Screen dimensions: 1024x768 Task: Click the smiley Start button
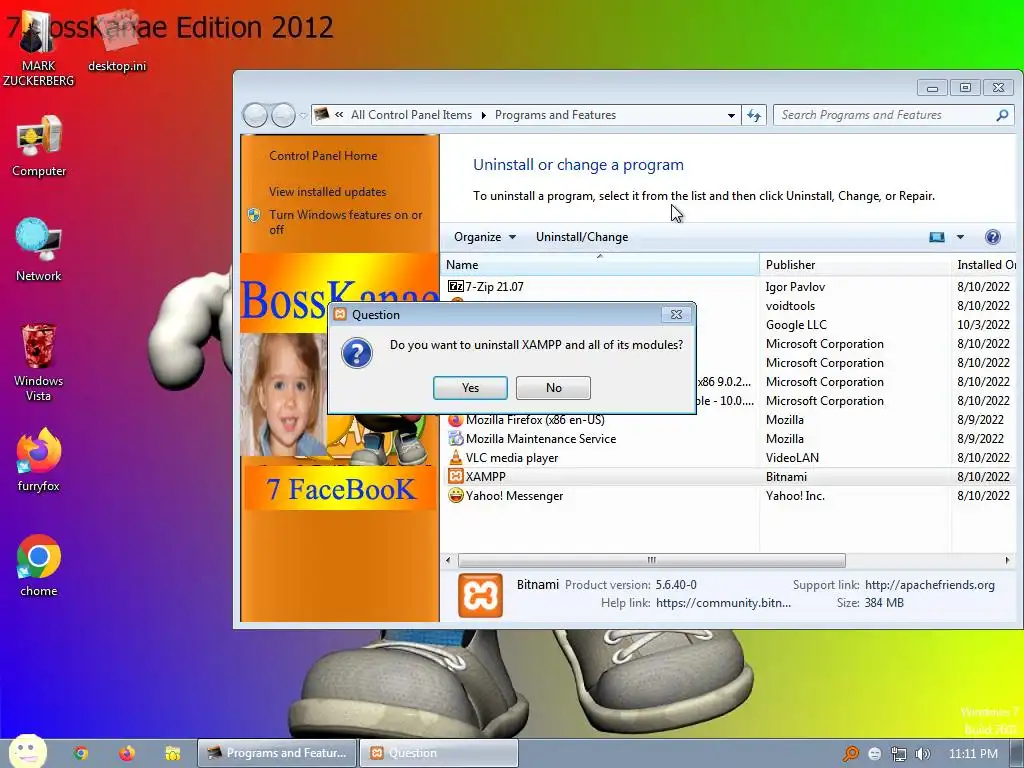pyautogui.click(x=27, y=752)
